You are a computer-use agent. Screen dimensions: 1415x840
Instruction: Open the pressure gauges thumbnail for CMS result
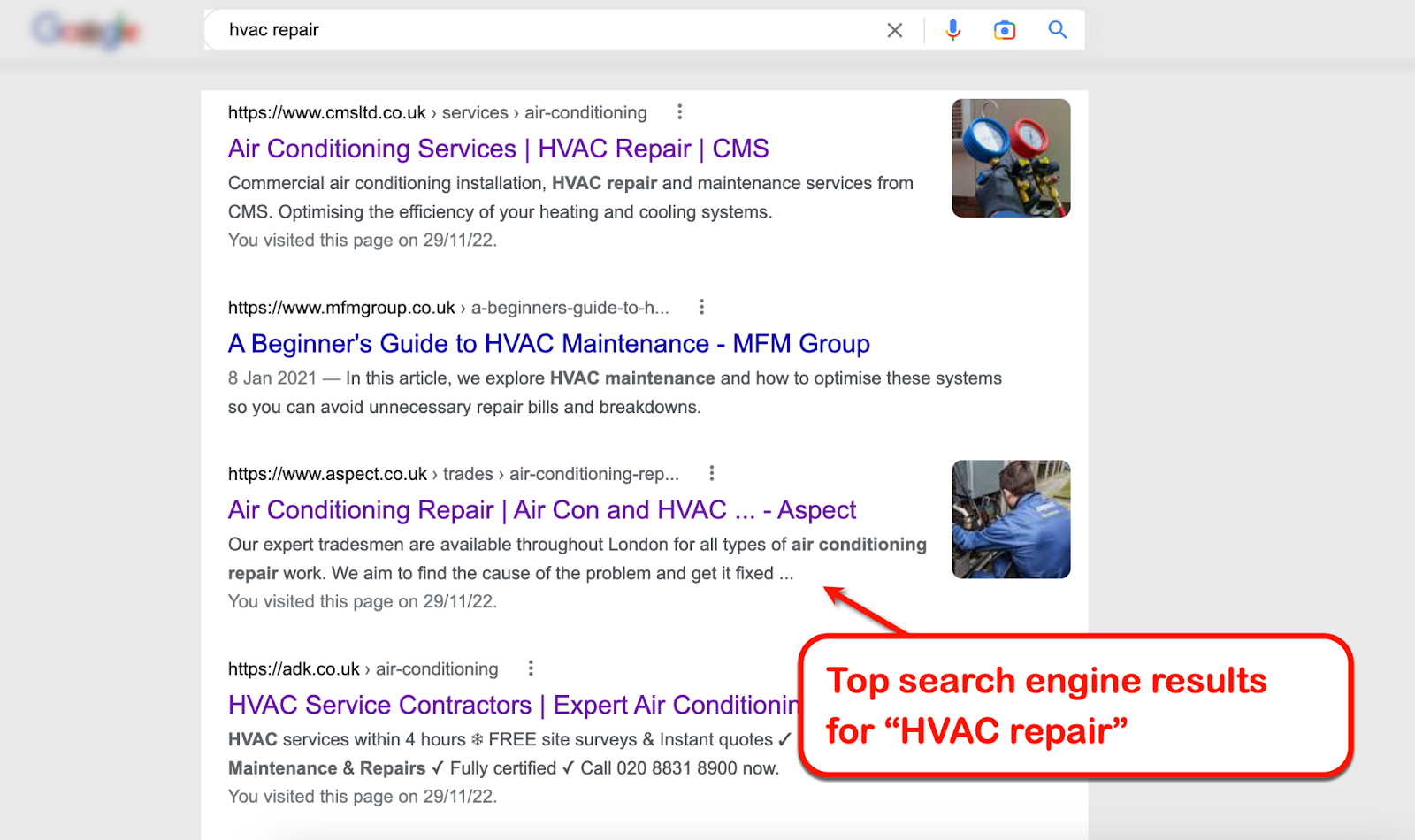pos(1011,158)
